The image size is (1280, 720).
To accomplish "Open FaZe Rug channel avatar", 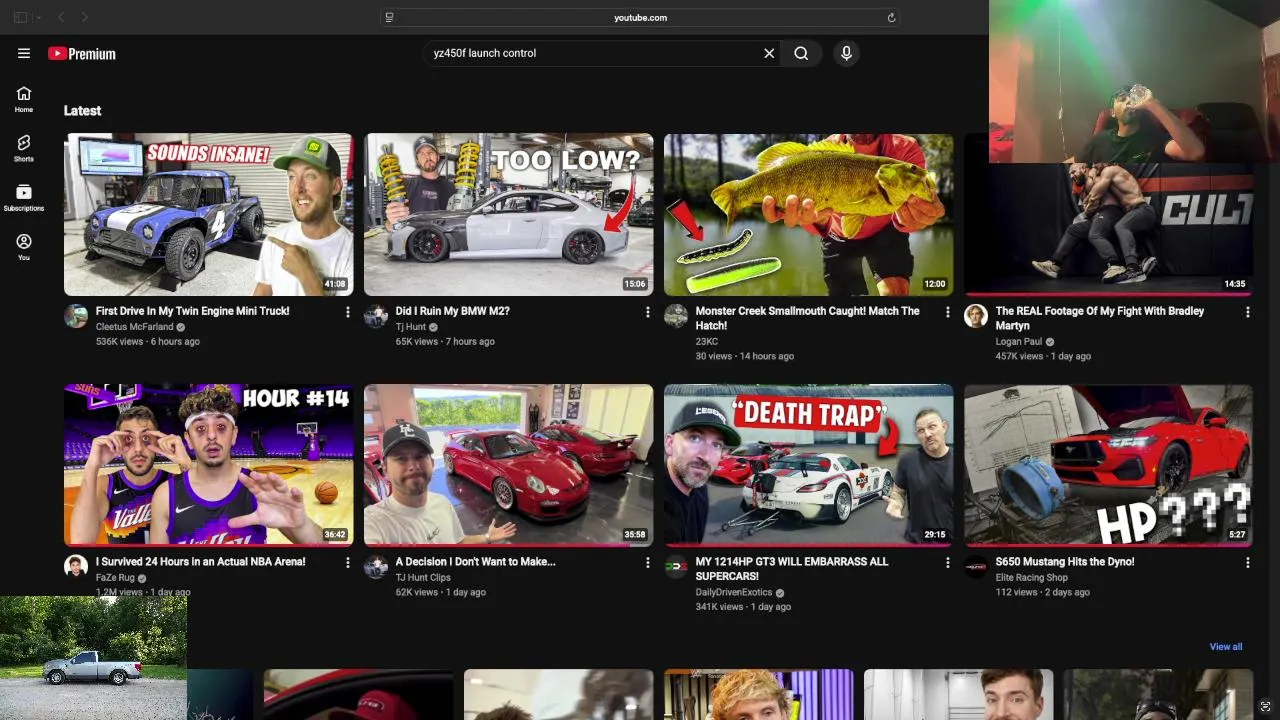I will click(x=76, y=567).
